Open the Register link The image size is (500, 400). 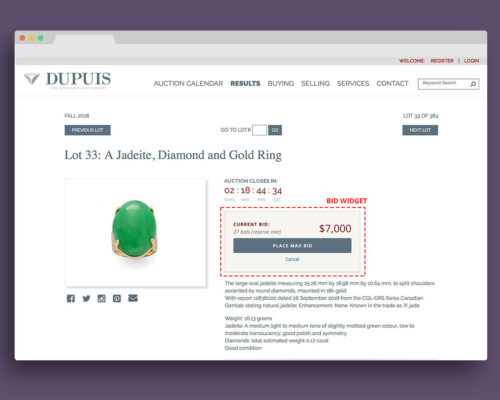(442, 61)
